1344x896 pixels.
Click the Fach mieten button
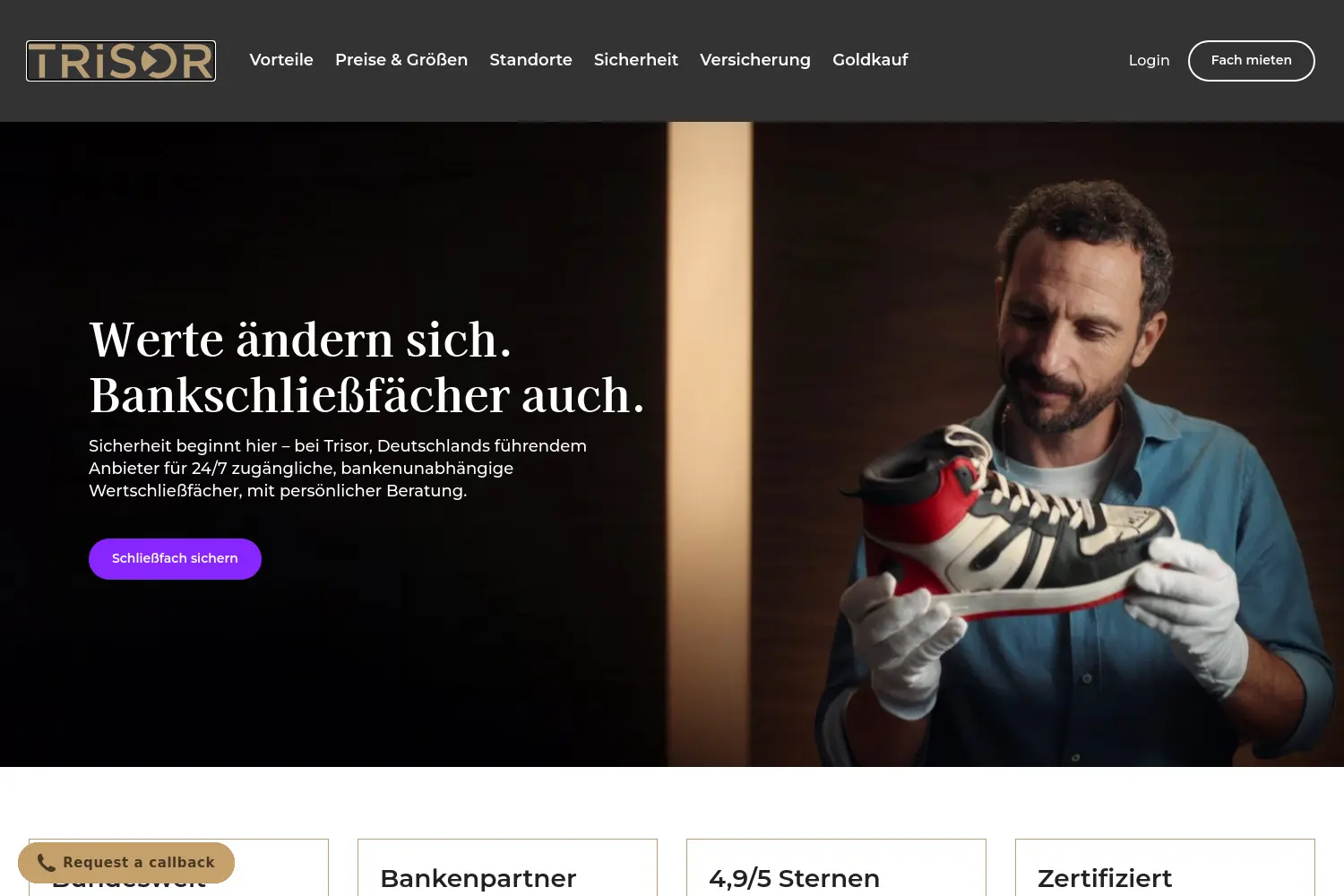(1252, 60)
